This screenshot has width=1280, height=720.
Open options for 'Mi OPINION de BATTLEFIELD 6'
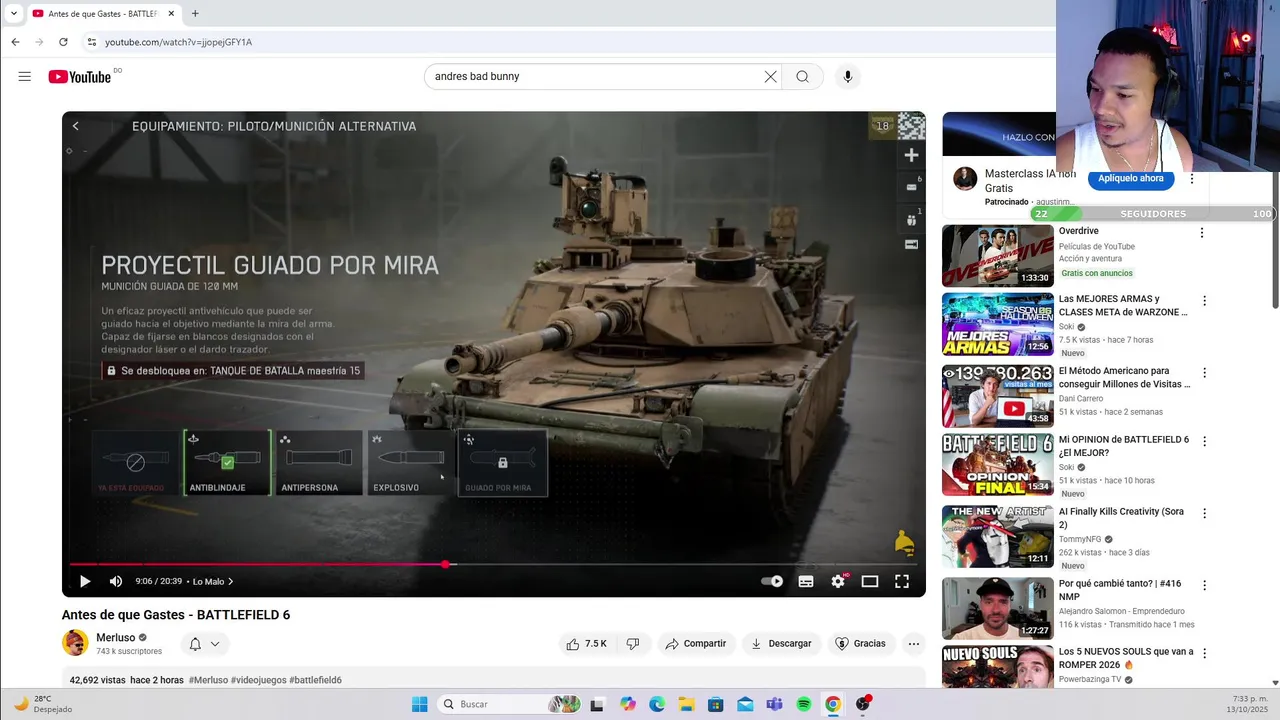1204,441
